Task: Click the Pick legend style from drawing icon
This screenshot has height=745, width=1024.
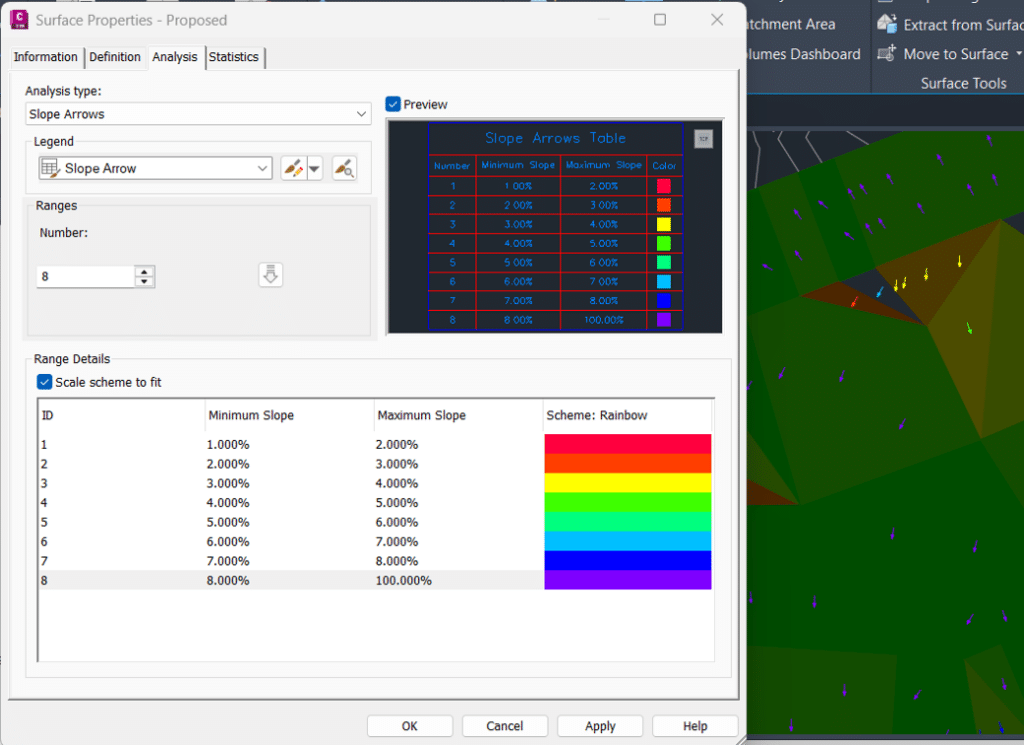Action: [344, 168]
